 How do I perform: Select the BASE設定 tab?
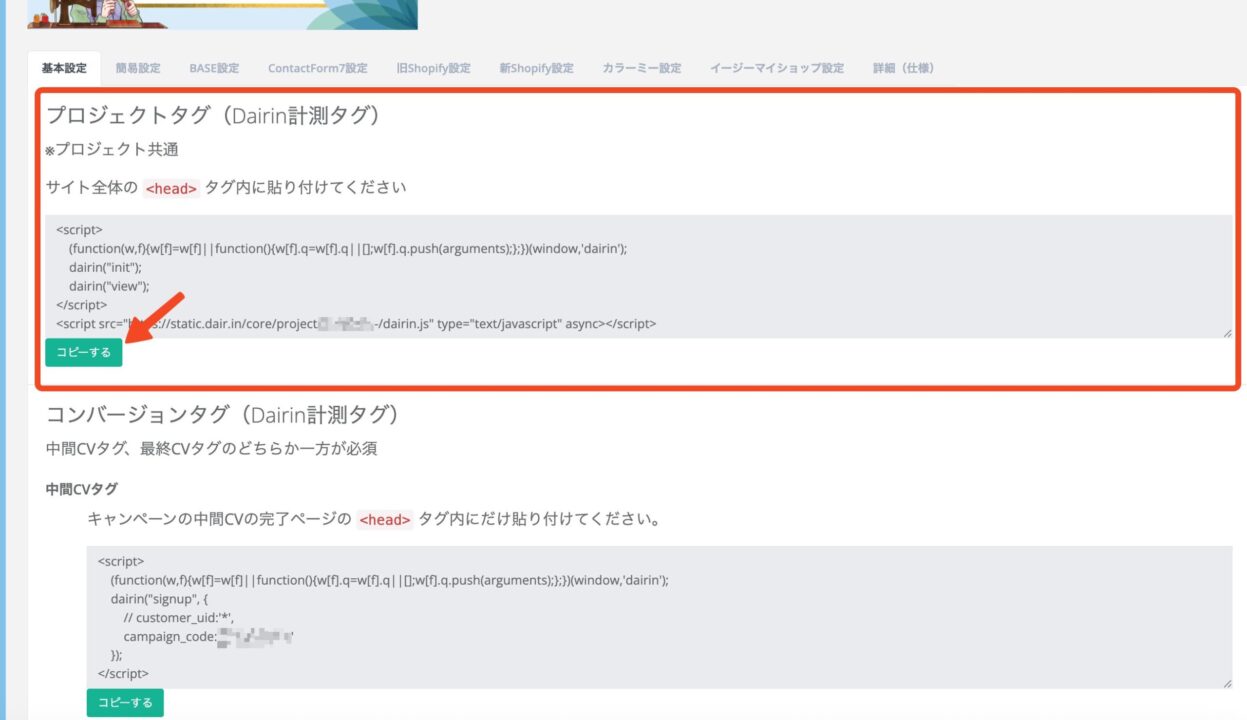(214, 68)
